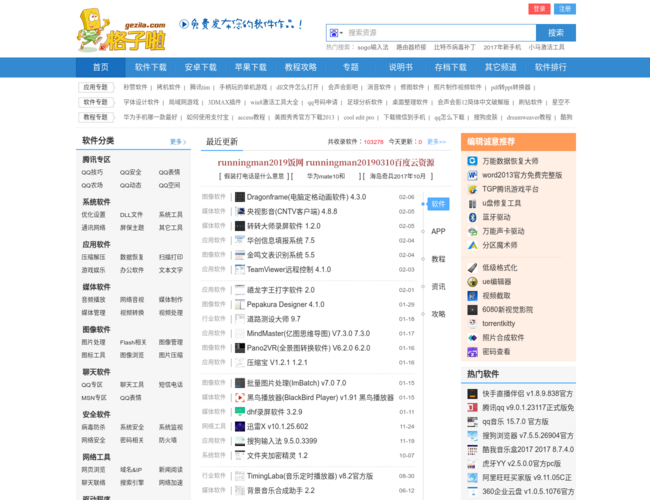Open the 华为mate10和 bracket link
The image size is (650, 500).
(326, 176)
